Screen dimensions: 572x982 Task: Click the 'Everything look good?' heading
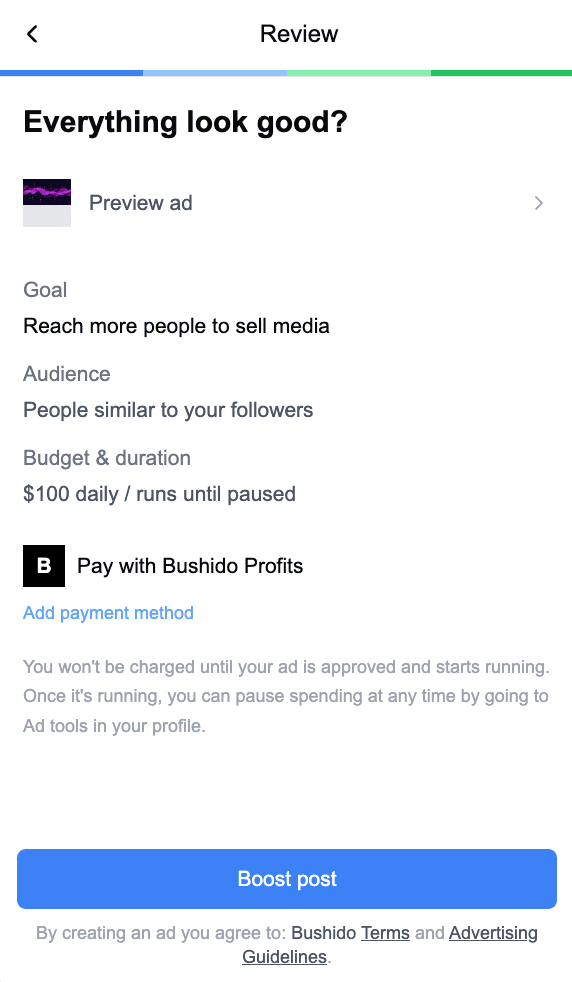pos(185,122)
